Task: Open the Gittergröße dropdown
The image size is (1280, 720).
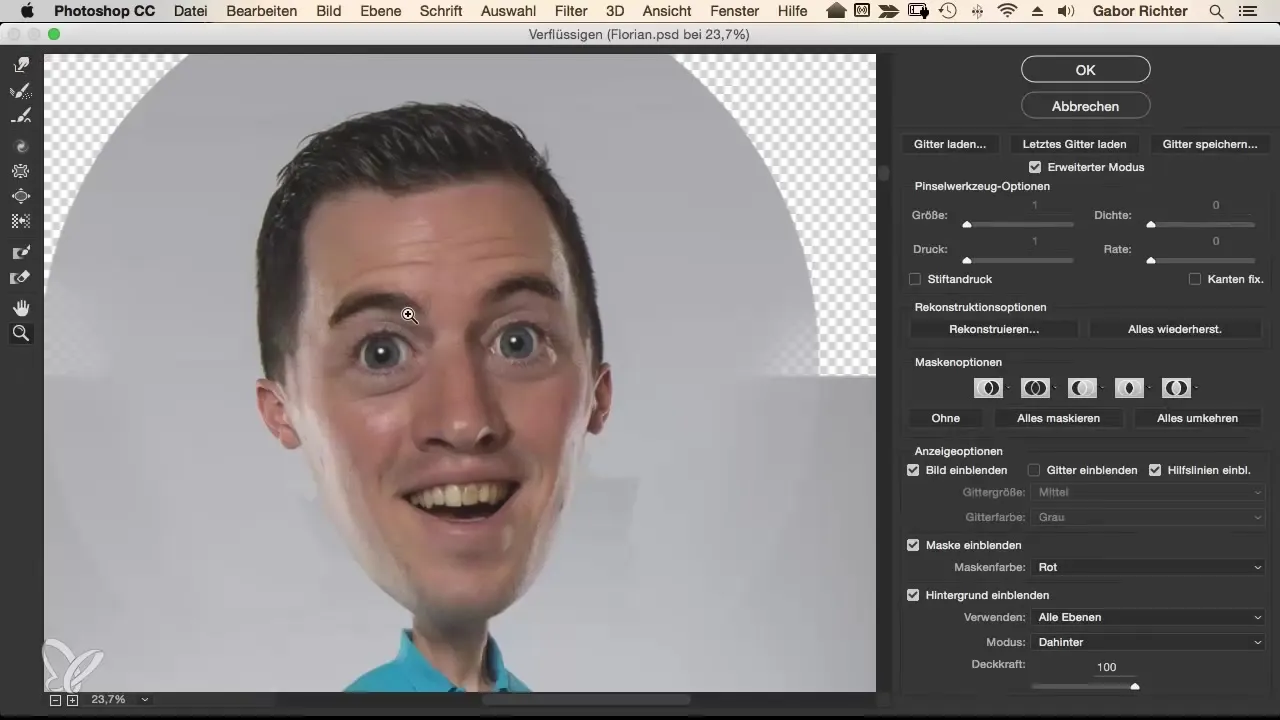Action: click(x=1150, y=492)
